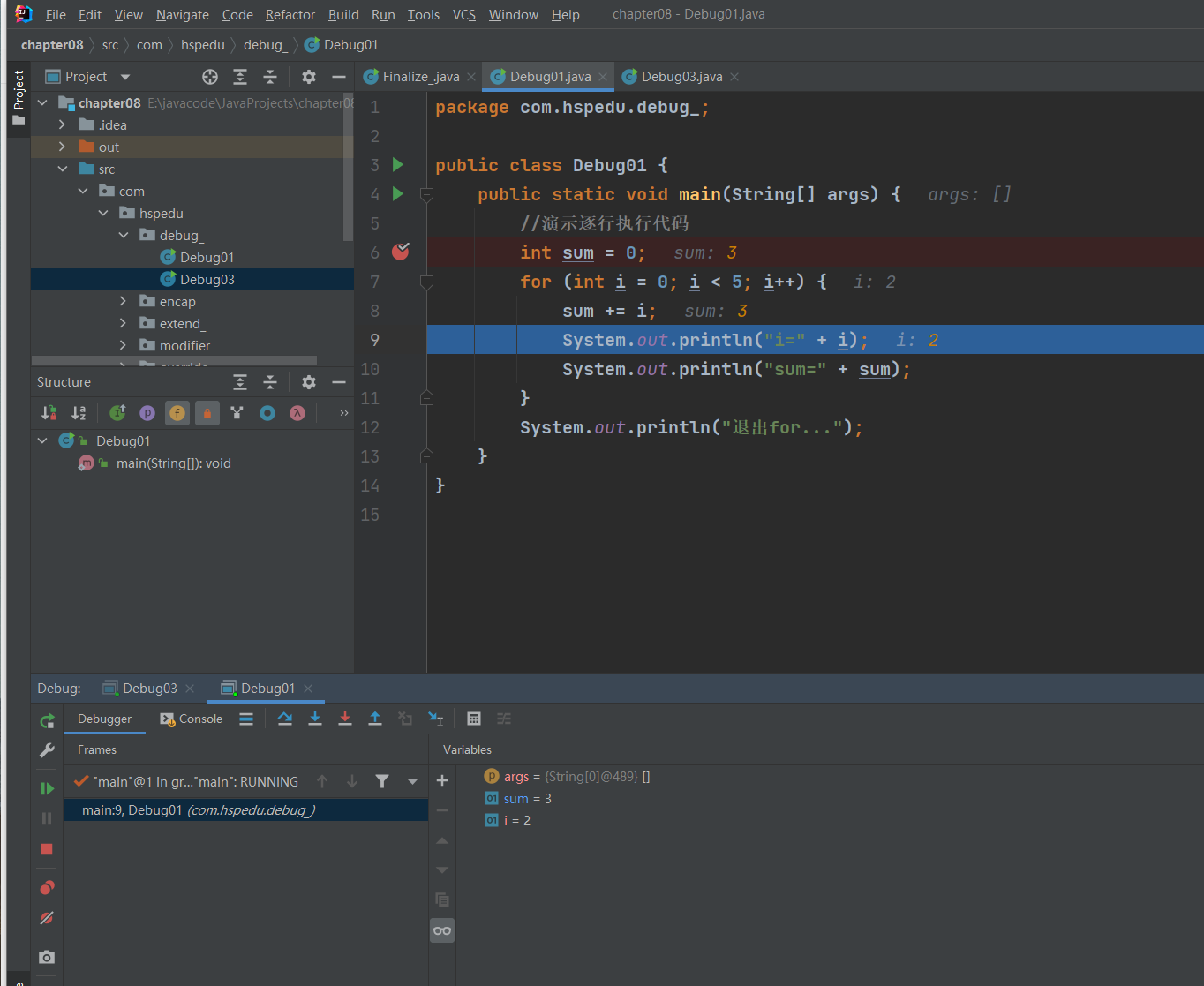Image resolution: width=1204 pixels, height=986 pixels.
Task: Open Project panel gear options
Action: click(x=308, y=77)
